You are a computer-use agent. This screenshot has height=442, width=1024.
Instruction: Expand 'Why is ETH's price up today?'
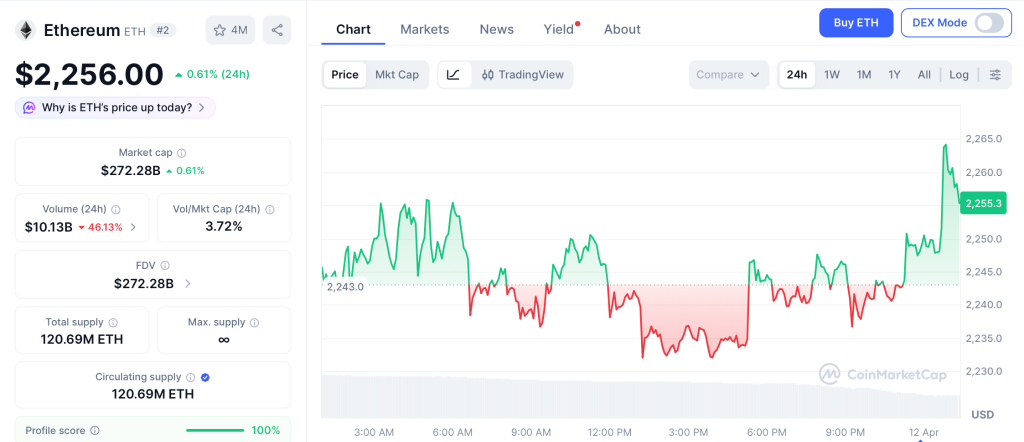(x=115, y=107)
